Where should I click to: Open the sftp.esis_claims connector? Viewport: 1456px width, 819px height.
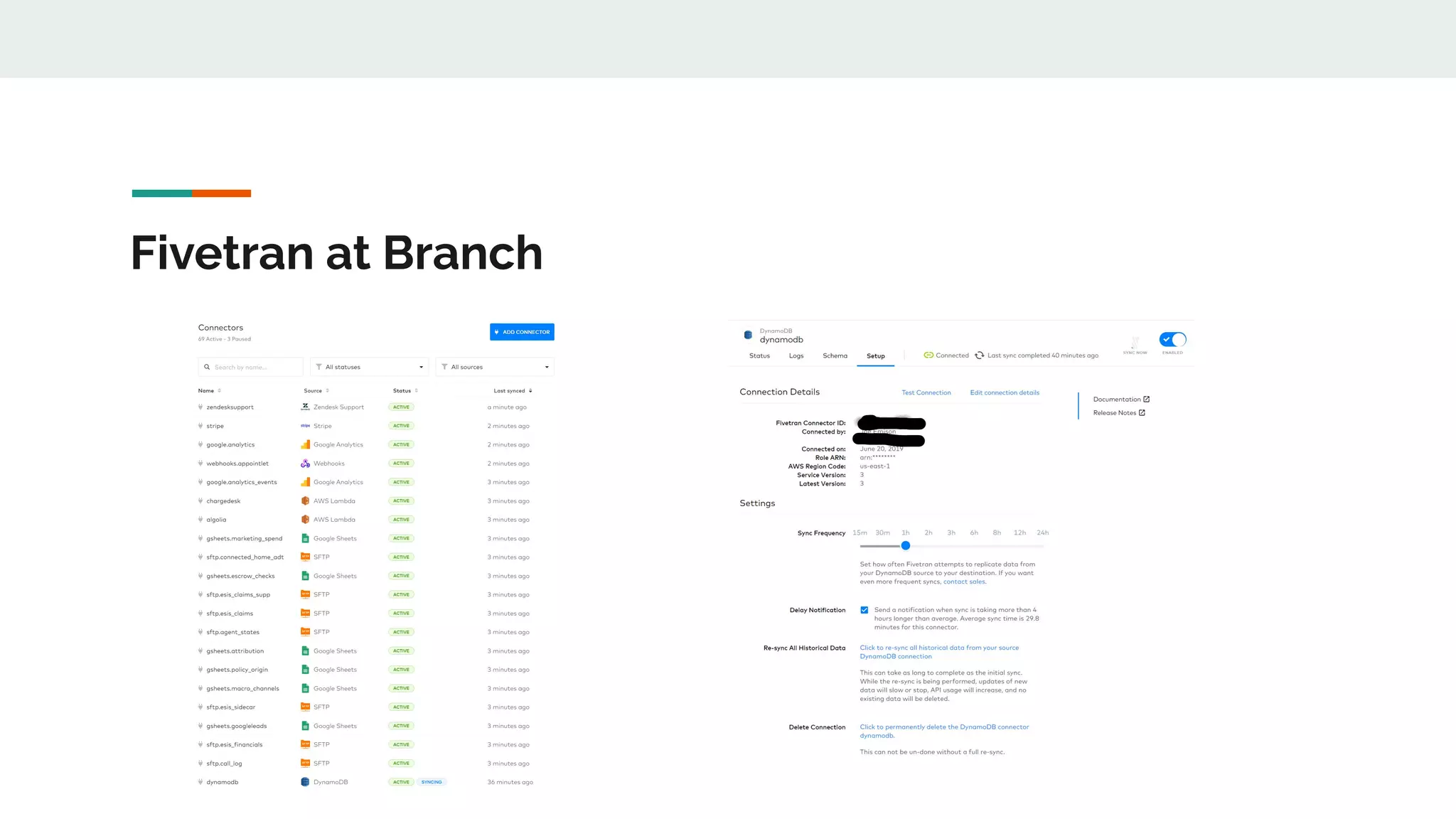[x=376, y=613]
